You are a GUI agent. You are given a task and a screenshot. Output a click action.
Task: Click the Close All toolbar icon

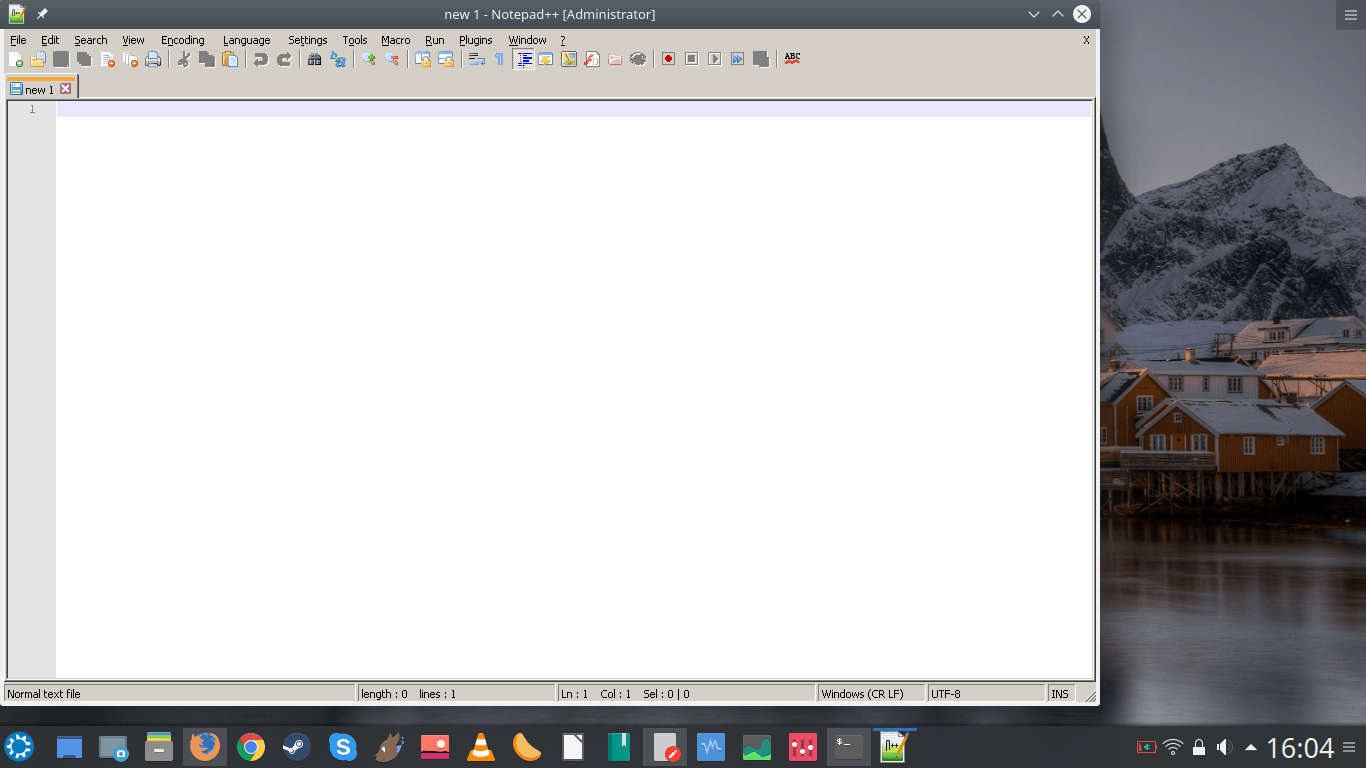[130, 59]
